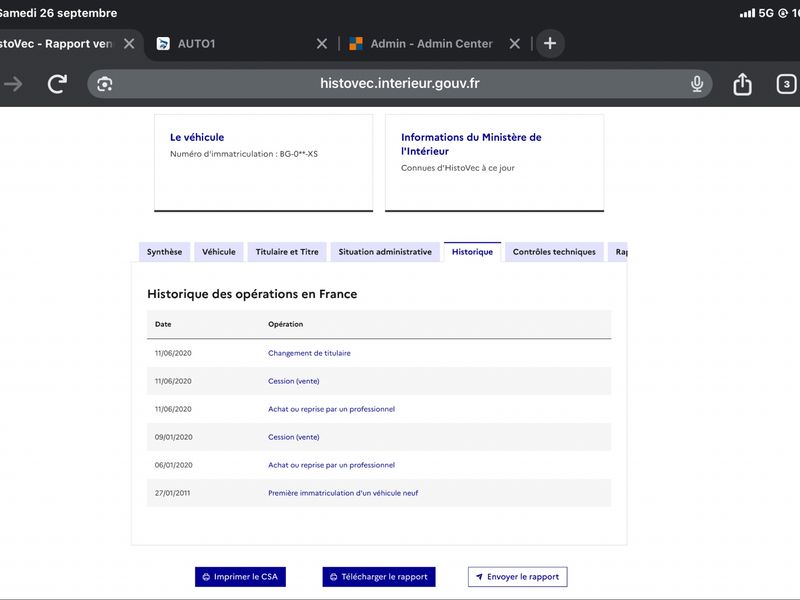Add a new browser tab
This screenshot has width=800, height=600.
(x=550, y=43)
